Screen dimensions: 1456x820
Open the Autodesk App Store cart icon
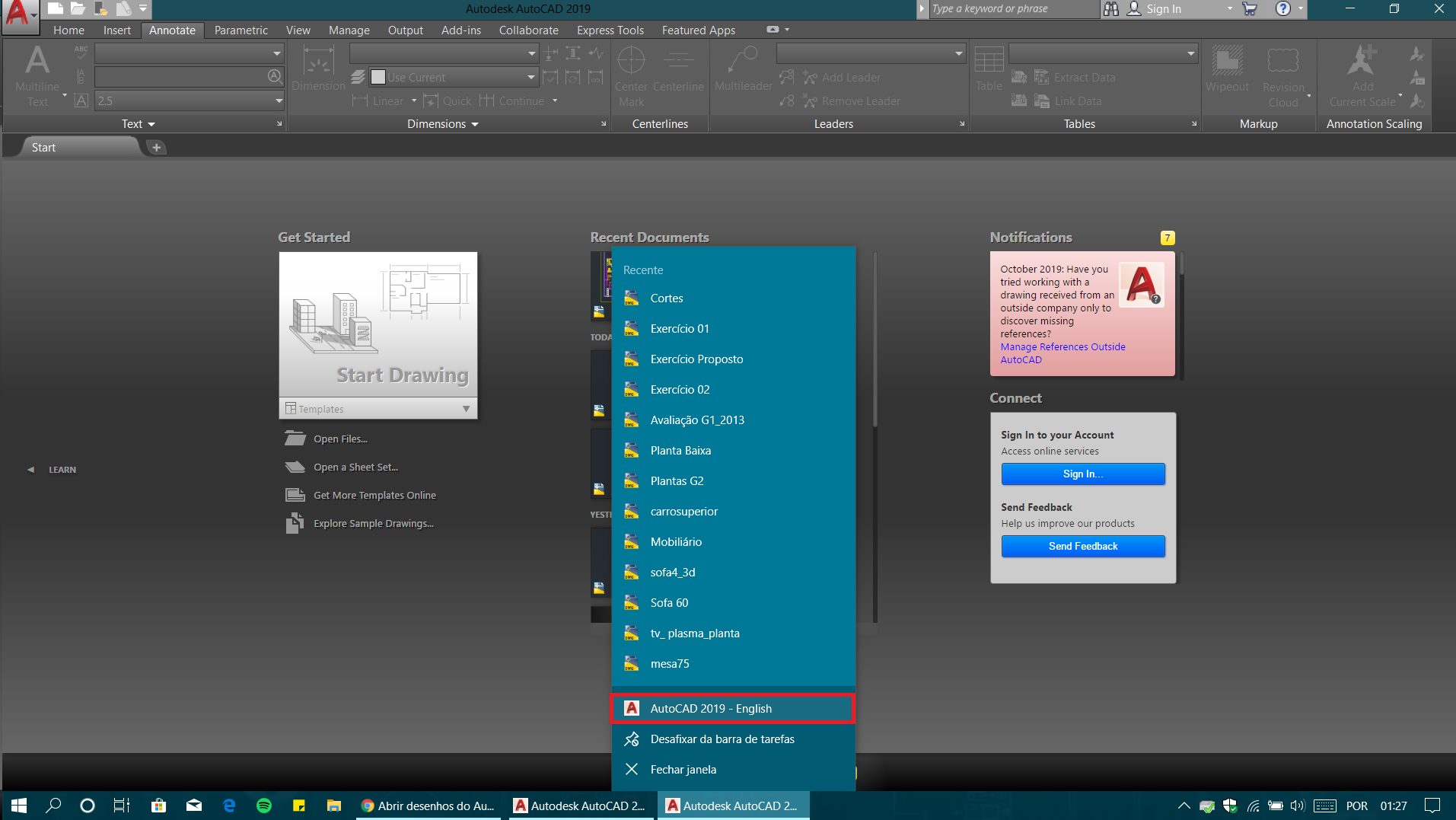tap(1249, 8)
